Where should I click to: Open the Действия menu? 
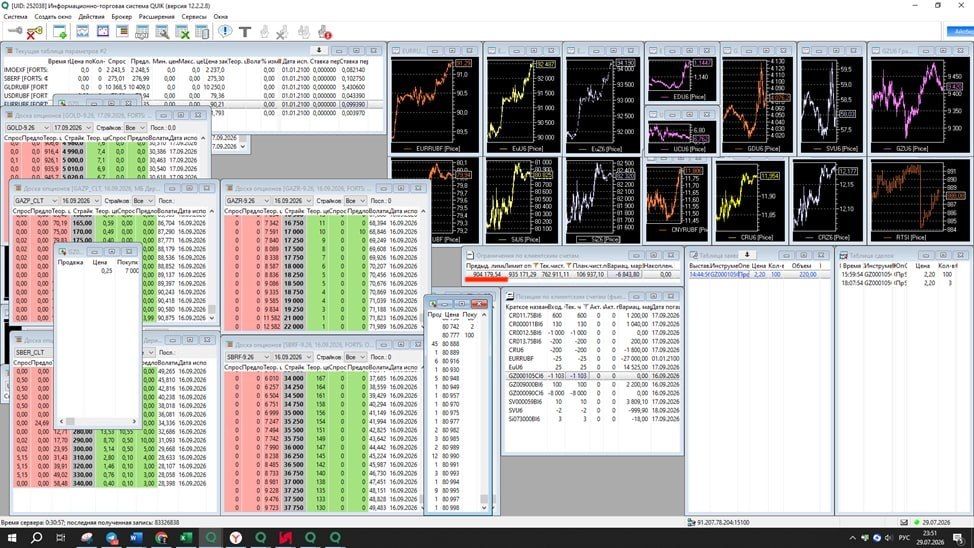coord(91,17)
